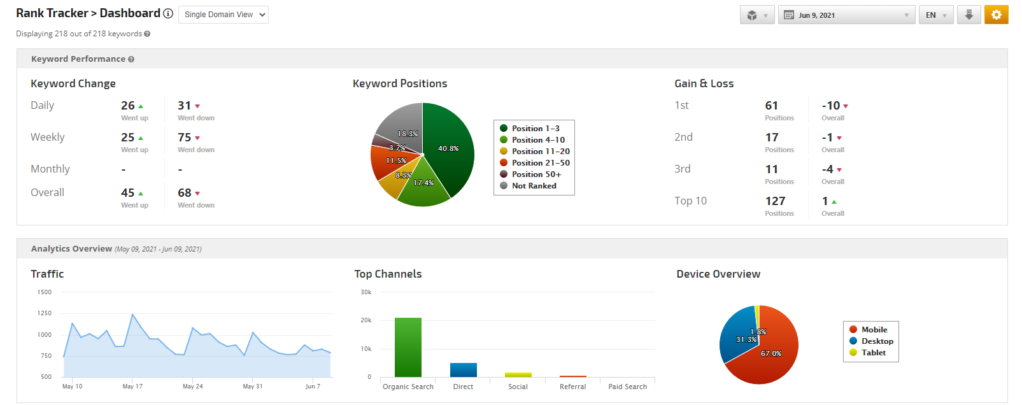
Task: Click the Keyword Performance help icon
Action: [131, 59]
